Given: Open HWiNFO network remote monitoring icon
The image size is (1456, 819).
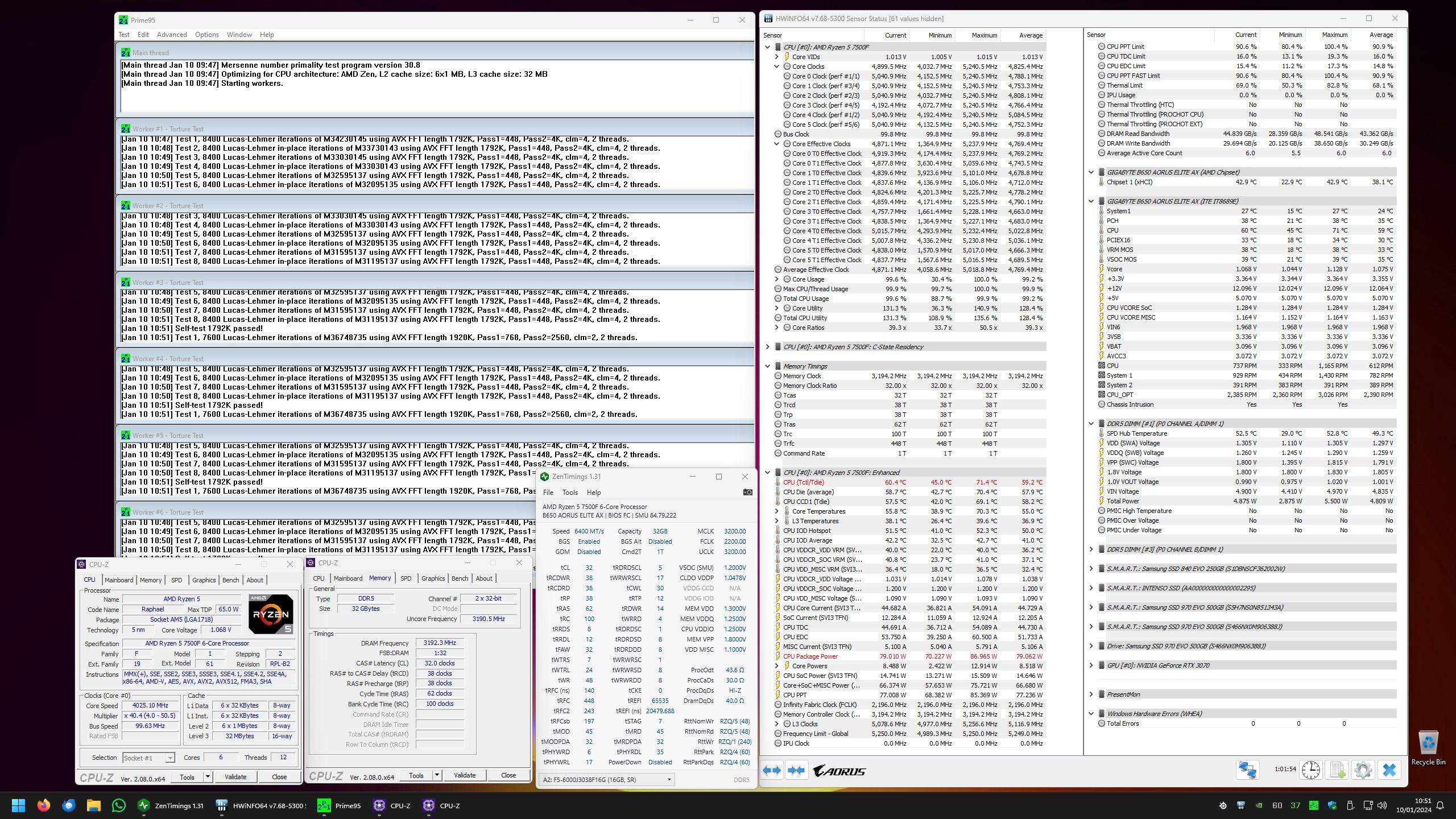Looking at the screenshot, I should 1247,770.
